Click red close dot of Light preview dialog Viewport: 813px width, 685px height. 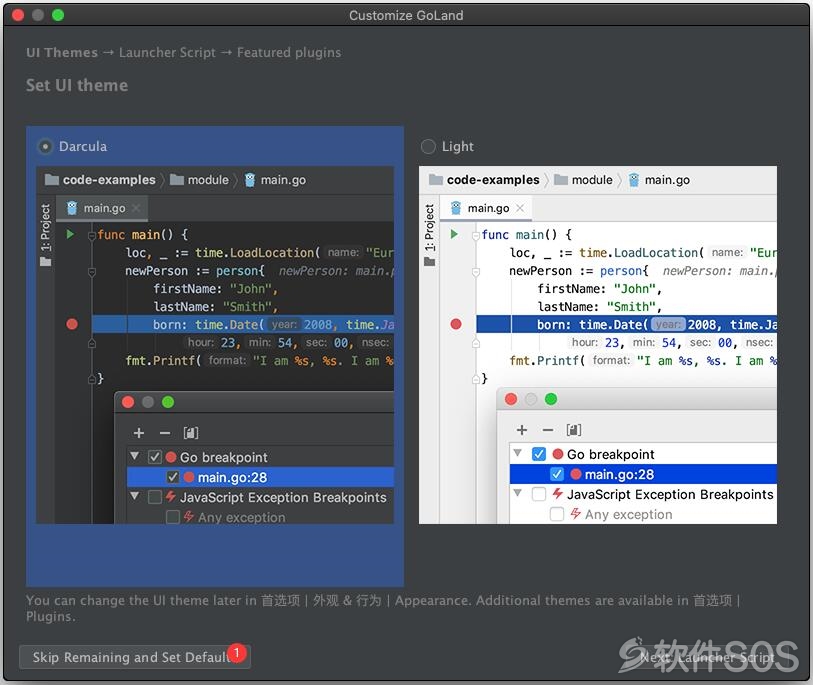click(x=511, y=399)
